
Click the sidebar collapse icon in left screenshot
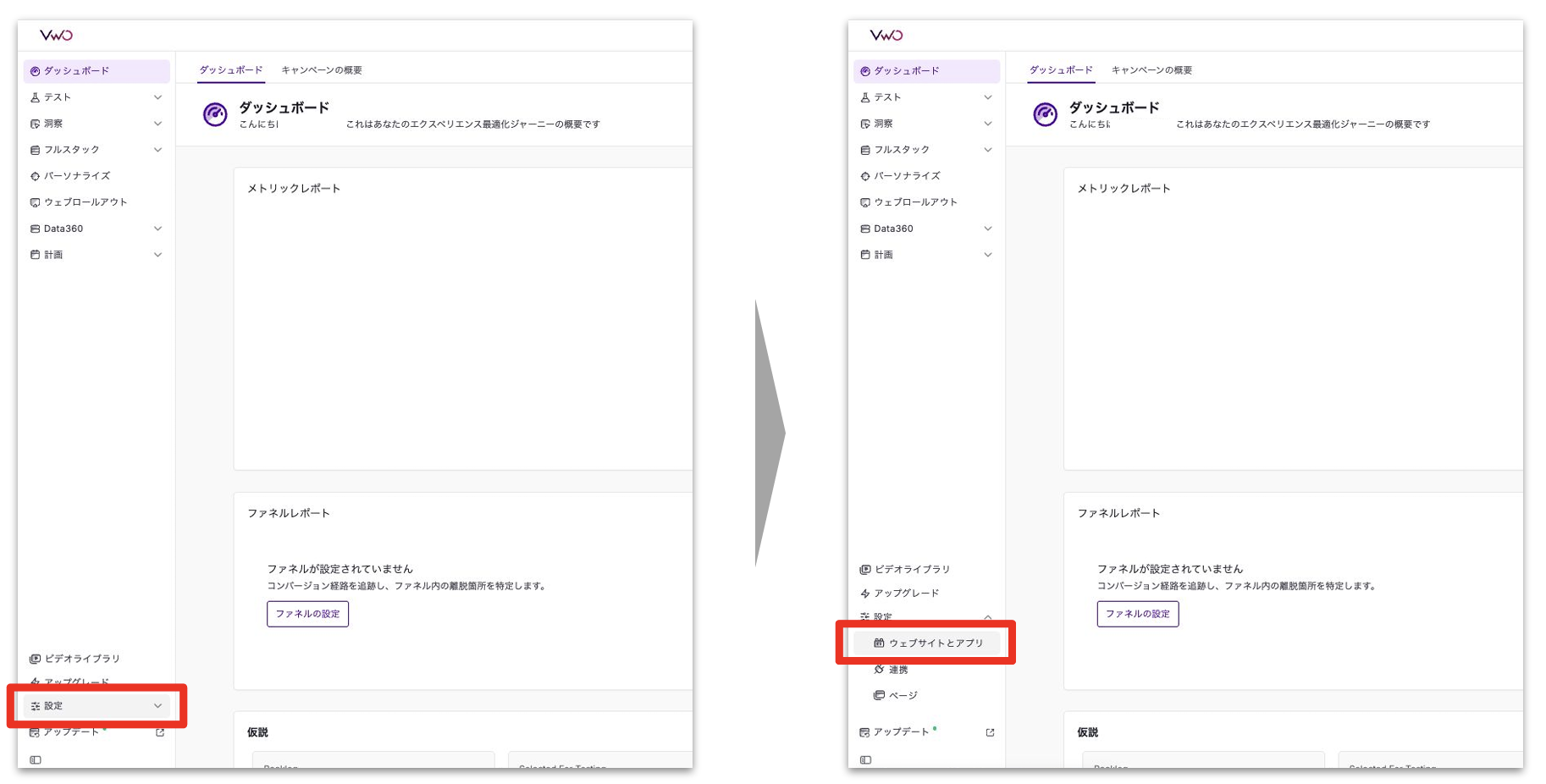point(36,759)
